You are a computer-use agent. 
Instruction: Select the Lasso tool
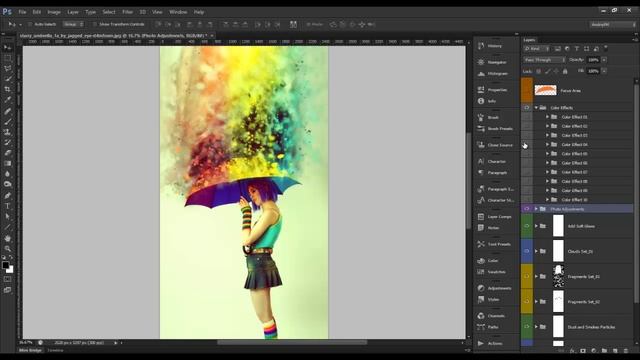coord(7,69)
